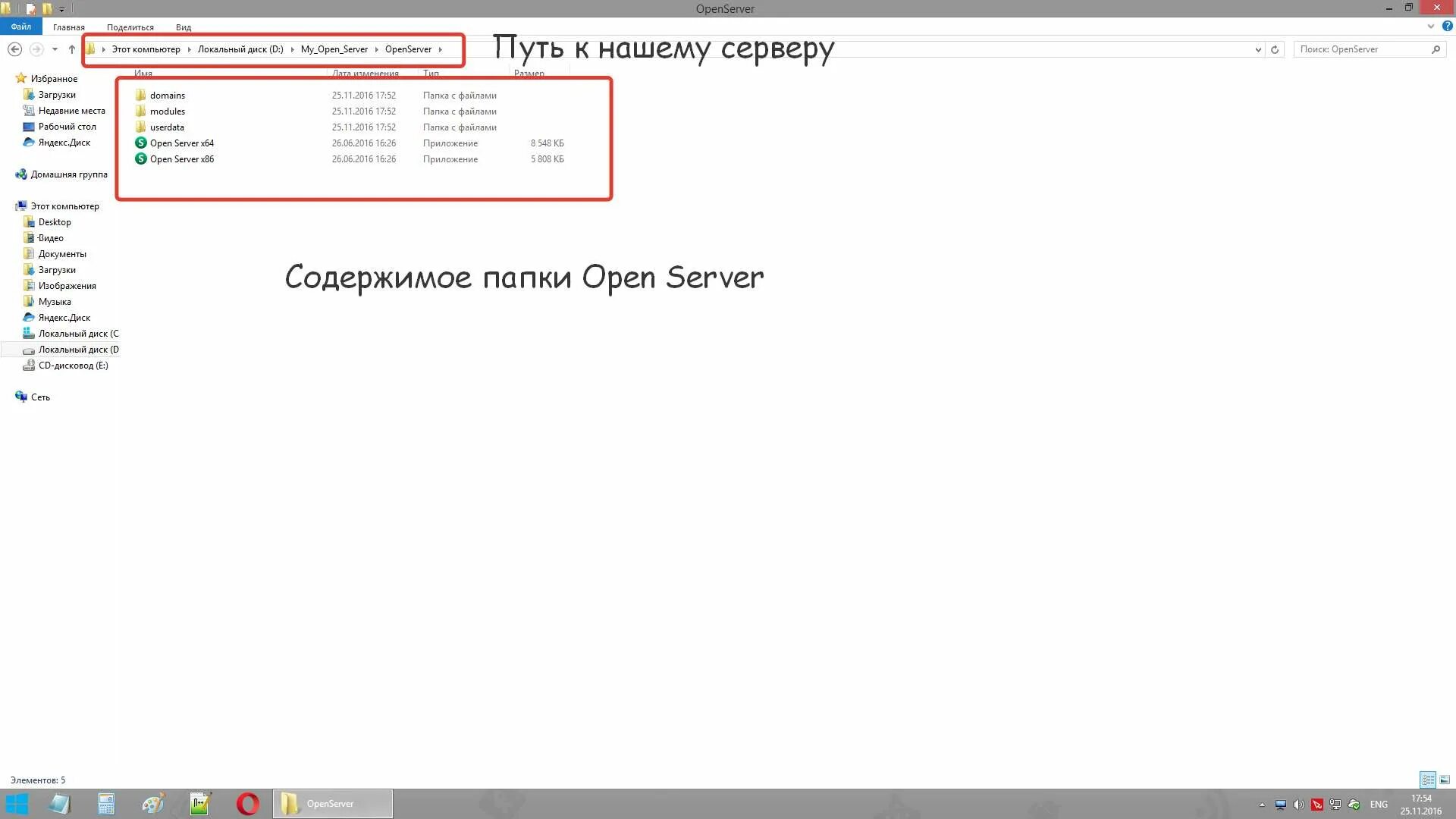Switch keyboard language via ENG indicator
The image size is (1456, 819).
pos(1378,804)
